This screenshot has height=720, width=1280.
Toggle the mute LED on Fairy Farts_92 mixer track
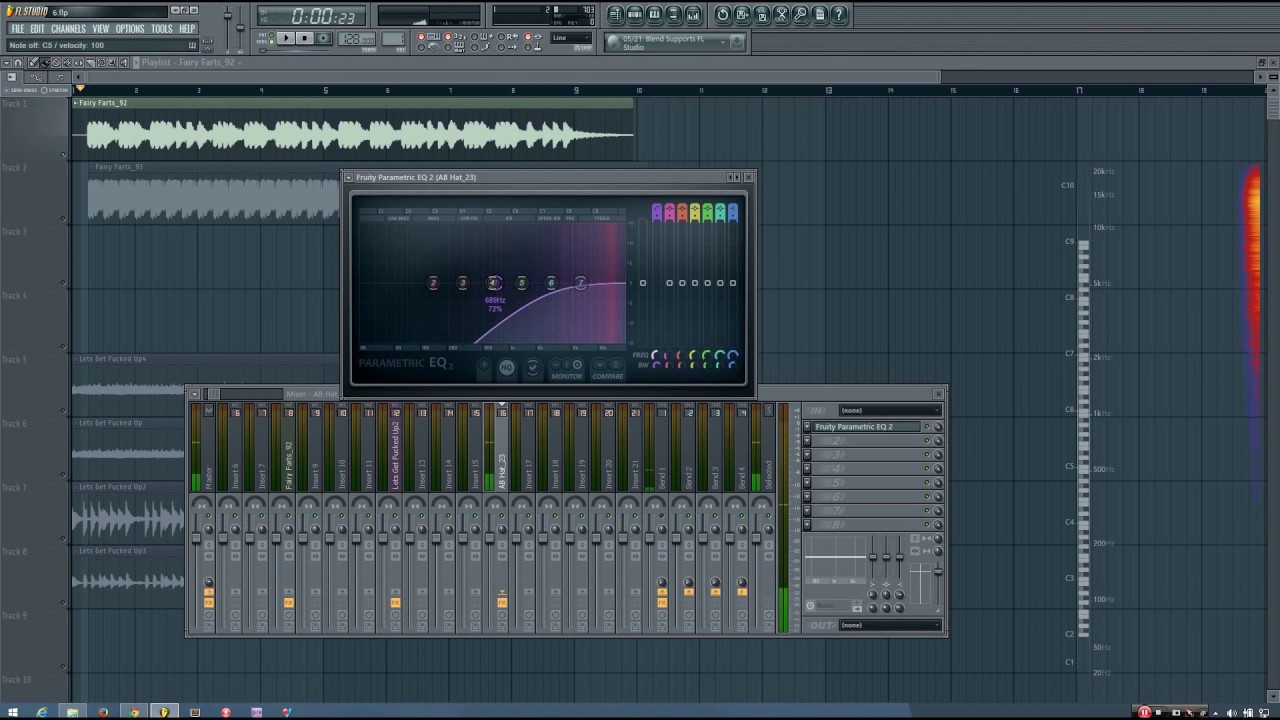tap(288, 516)
